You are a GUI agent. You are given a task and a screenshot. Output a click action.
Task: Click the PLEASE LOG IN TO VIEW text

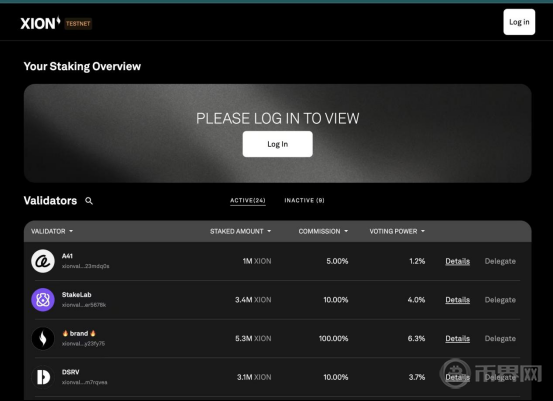pos(278,119)
